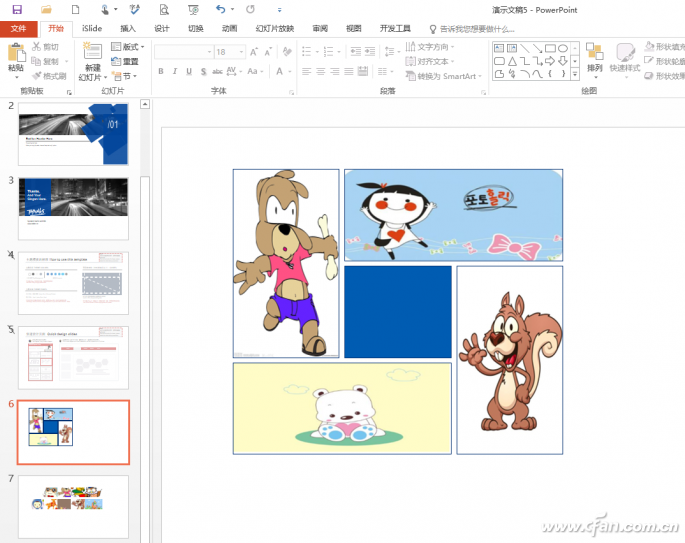Open a file via the folder icon
Image resolution: width=685 pixels, height=543 pixels.
pyautogui.click(x=46, y=9)
